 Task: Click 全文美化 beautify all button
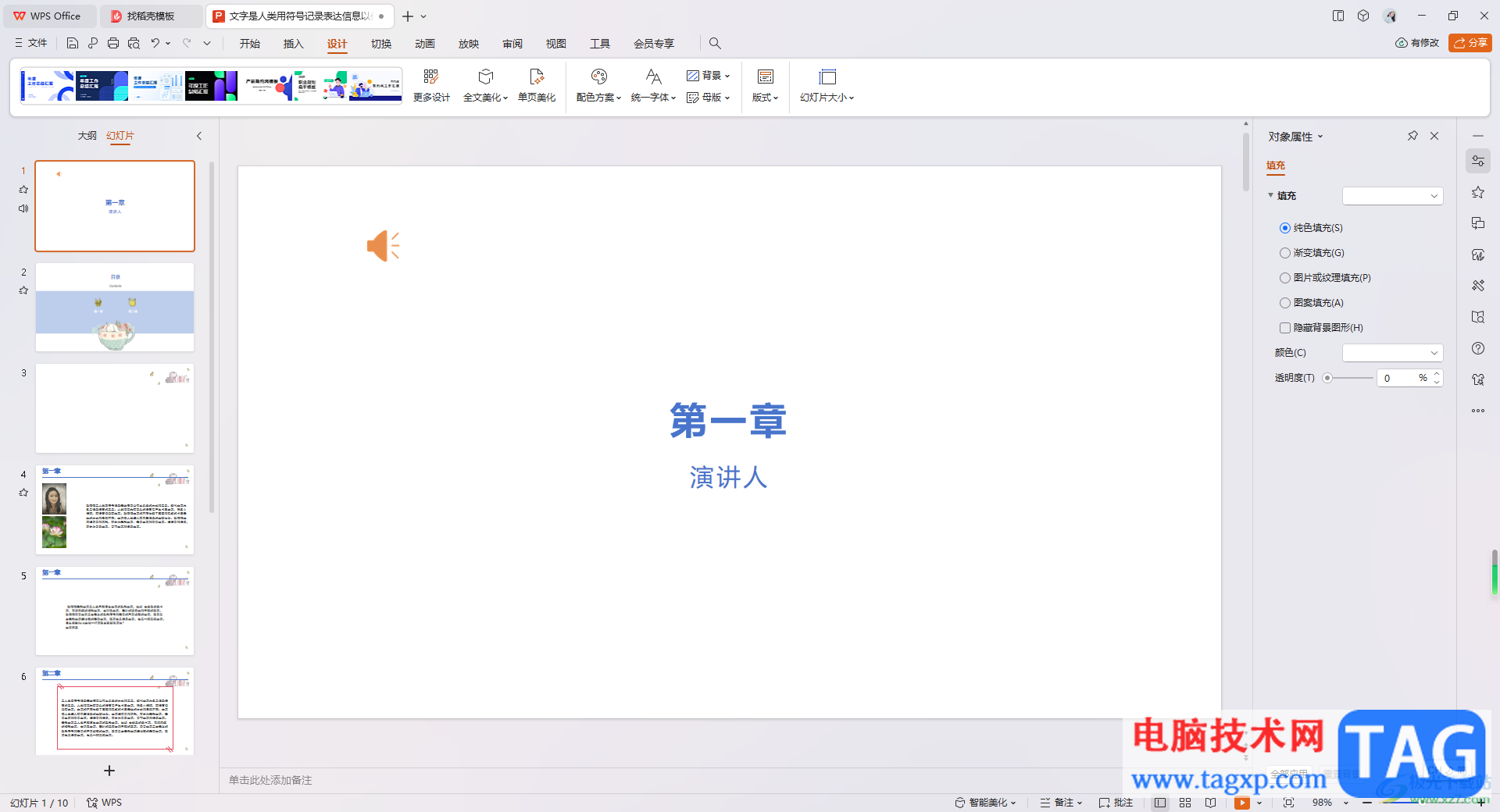(x=485, y=86)
